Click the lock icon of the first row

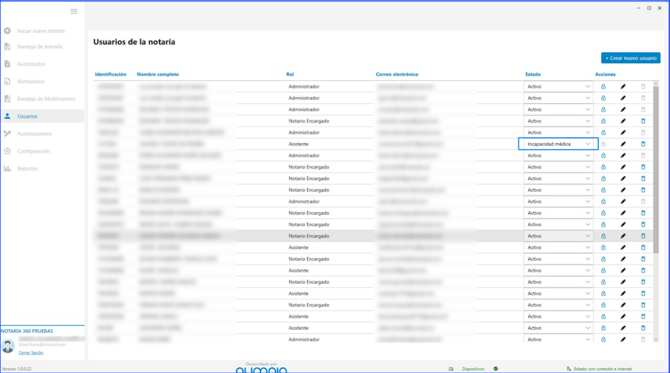click(x=603, y=86)
